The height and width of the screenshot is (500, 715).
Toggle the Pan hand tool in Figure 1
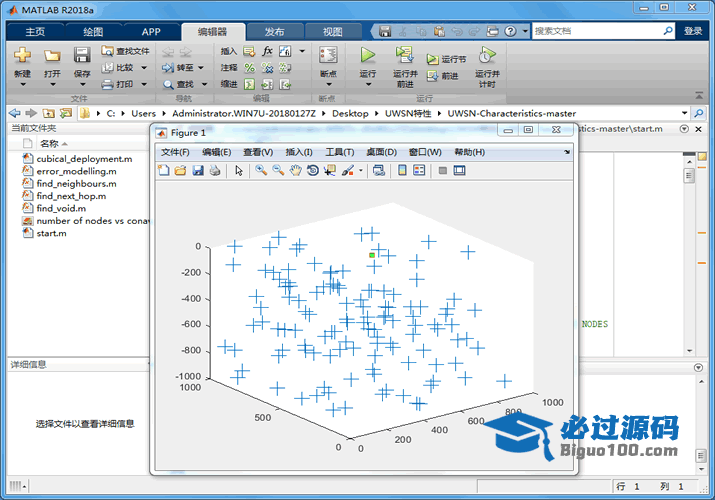click(295, 170)
